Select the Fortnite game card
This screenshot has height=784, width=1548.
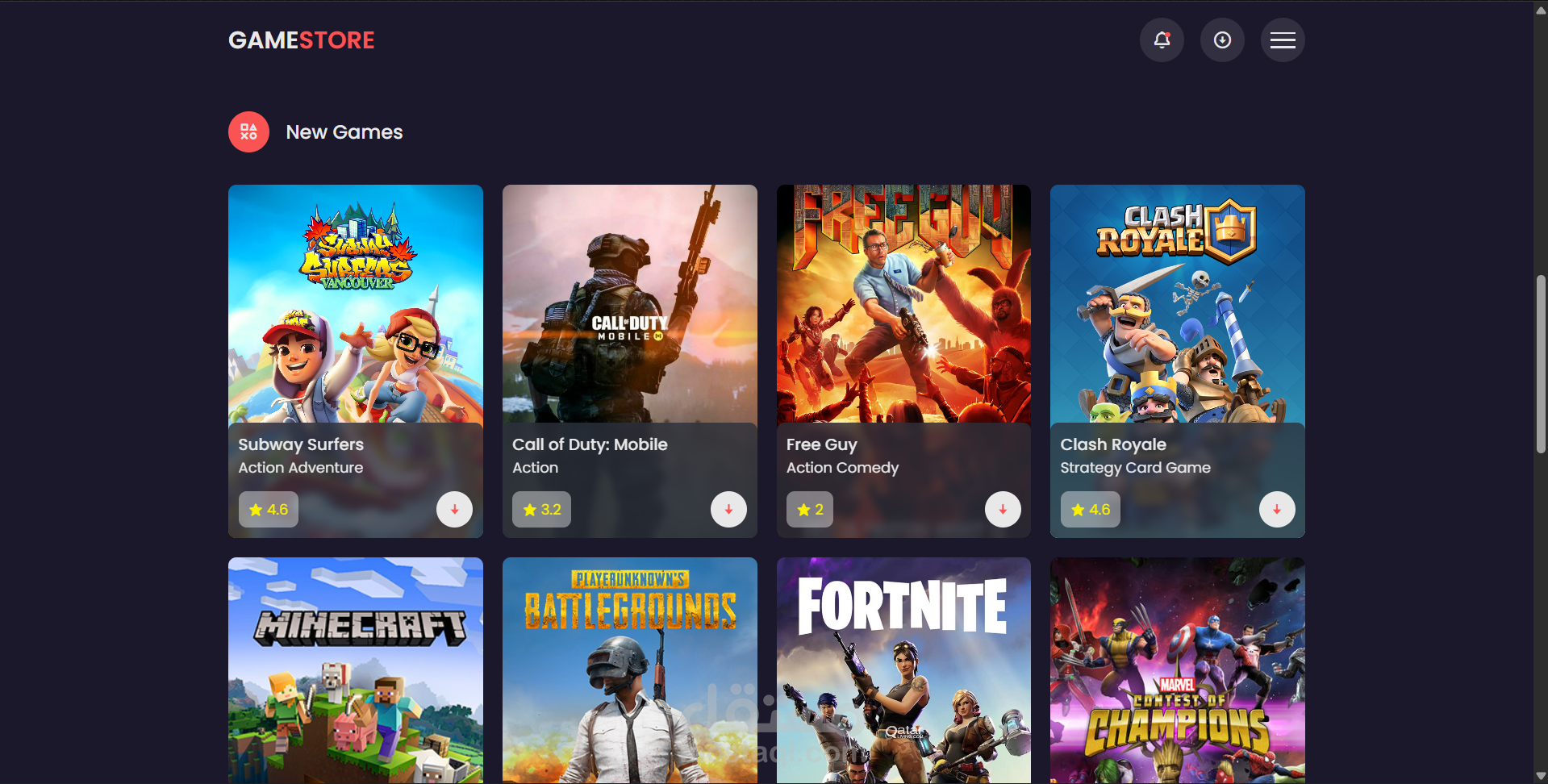click(x=903, y=670)
